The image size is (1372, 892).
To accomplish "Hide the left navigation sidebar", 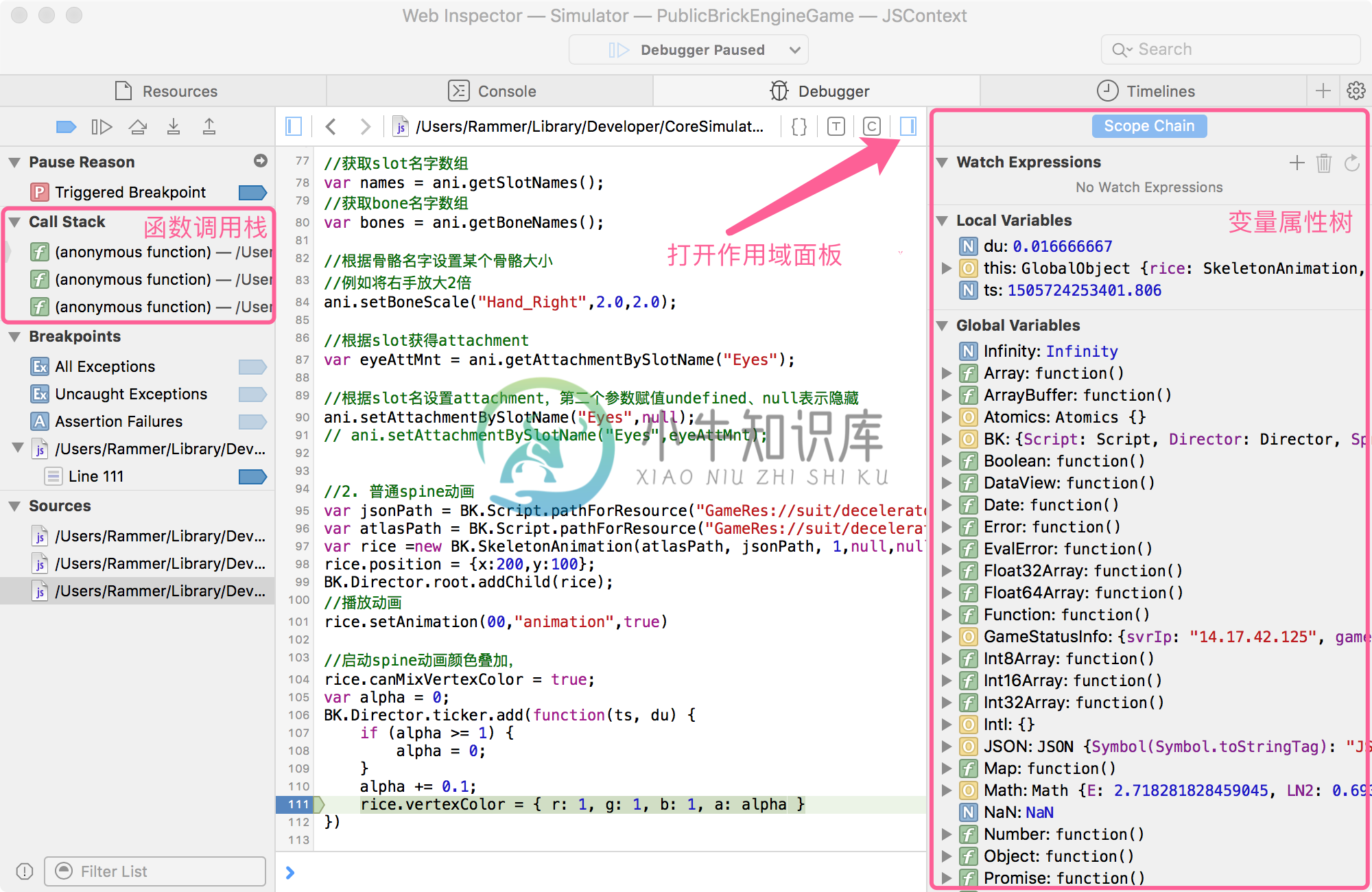I will [x=294, y=126].
